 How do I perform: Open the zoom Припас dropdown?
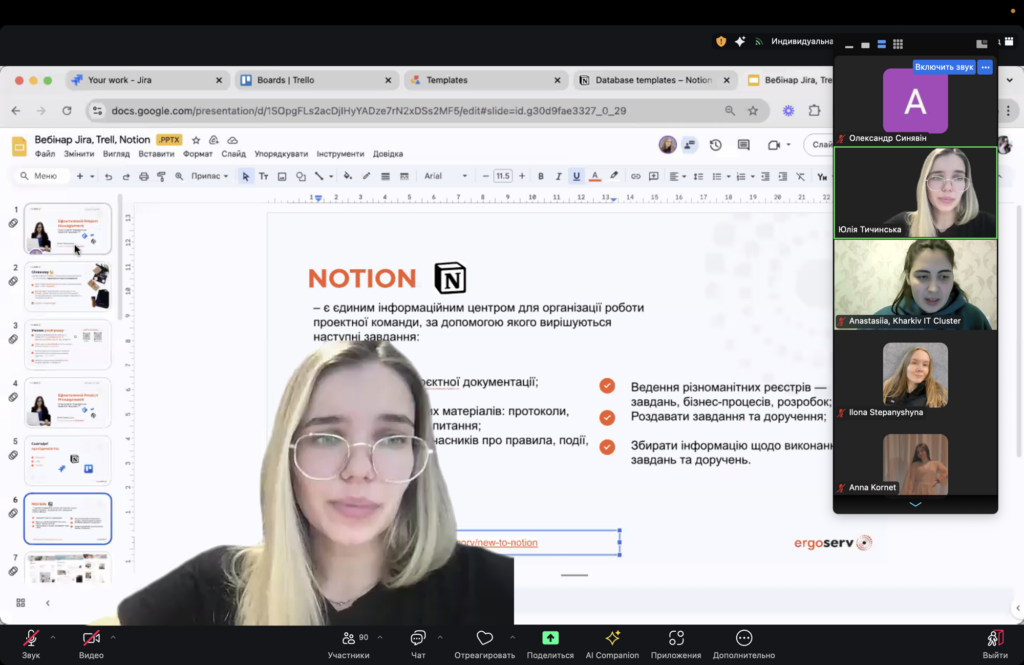(x=210, y=176)
